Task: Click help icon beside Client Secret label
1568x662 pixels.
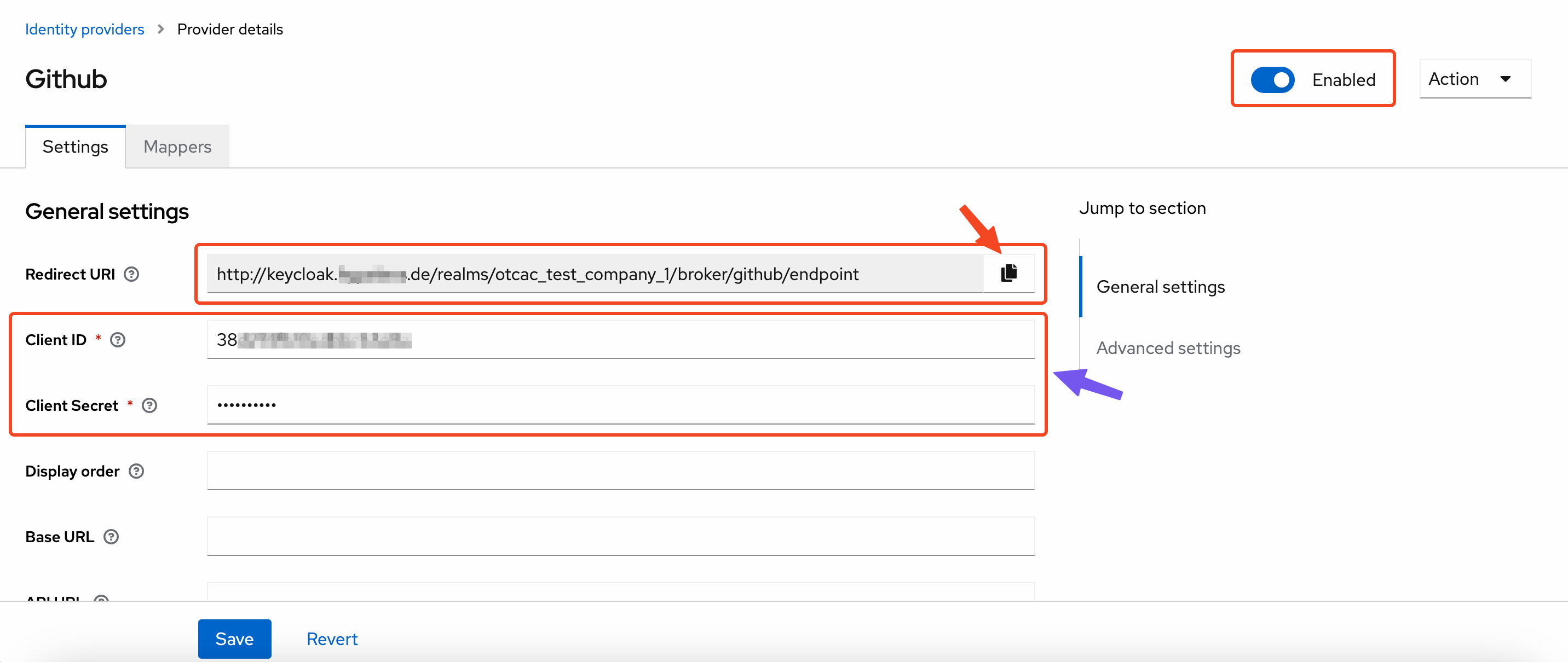Action: click(149, 406)
